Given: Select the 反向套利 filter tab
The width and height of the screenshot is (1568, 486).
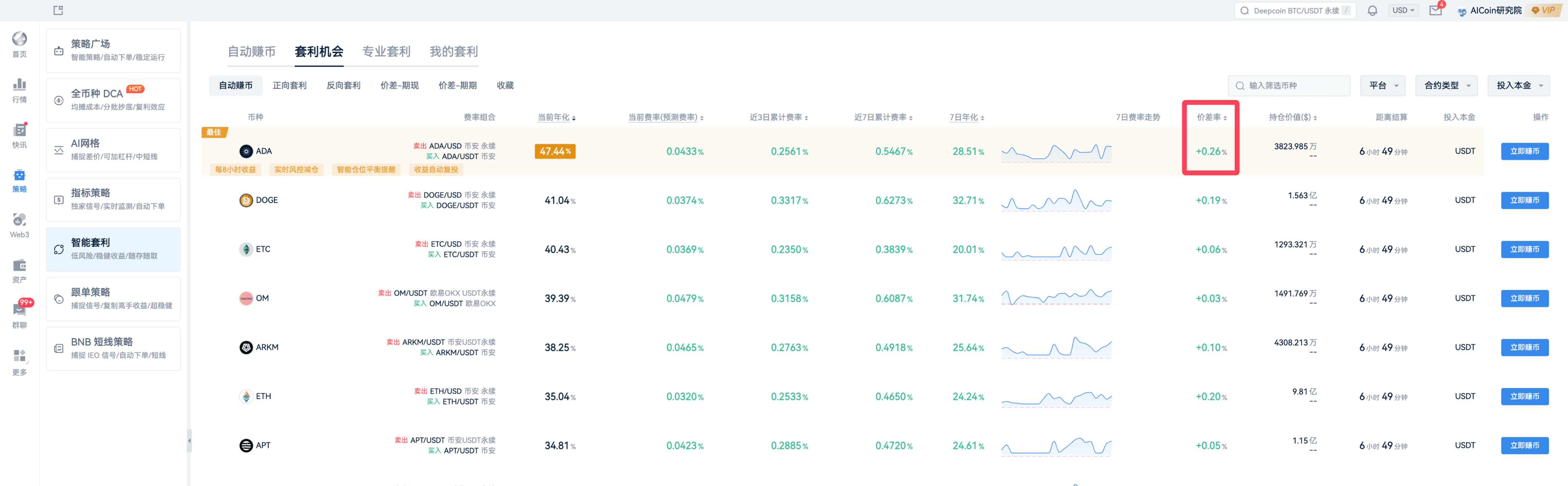Looking at the screenshot, I should pyautogui.click(x=343, y=85).
